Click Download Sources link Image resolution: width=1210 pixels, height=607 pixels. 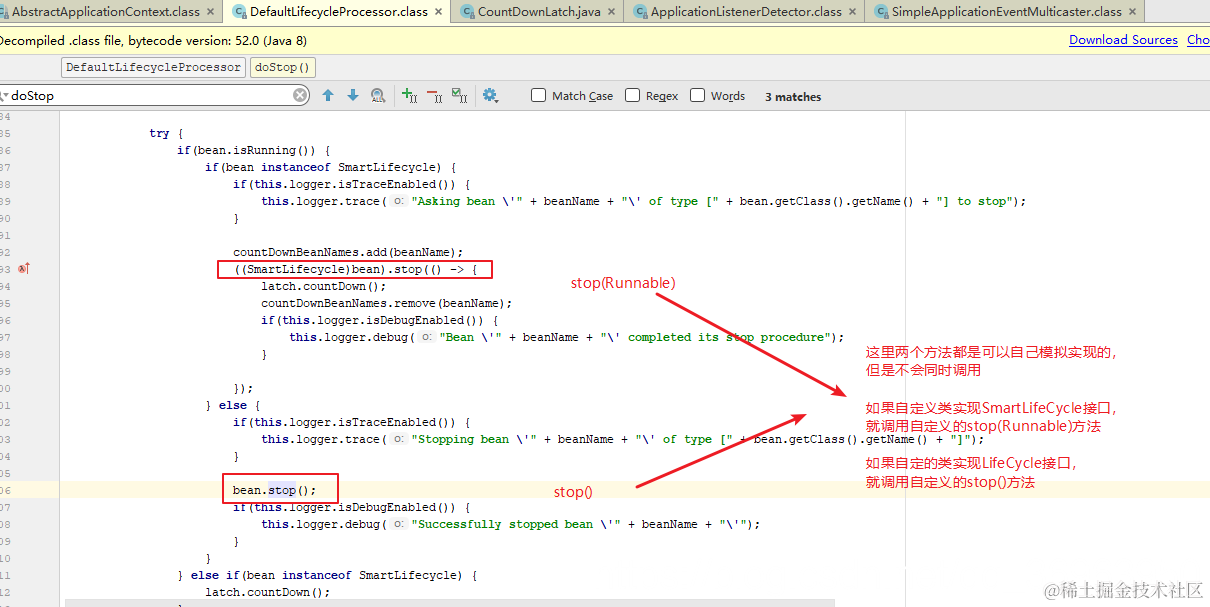coord(1123,40)
